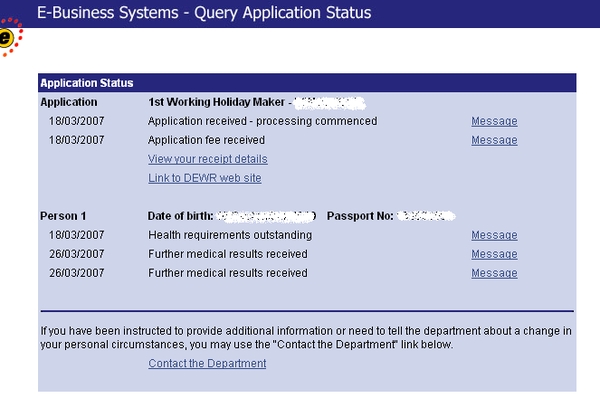Image resolution: width=600 pixels, height=398 pixels.
Task: Click the Person 1 label
Action: point(63,216)
